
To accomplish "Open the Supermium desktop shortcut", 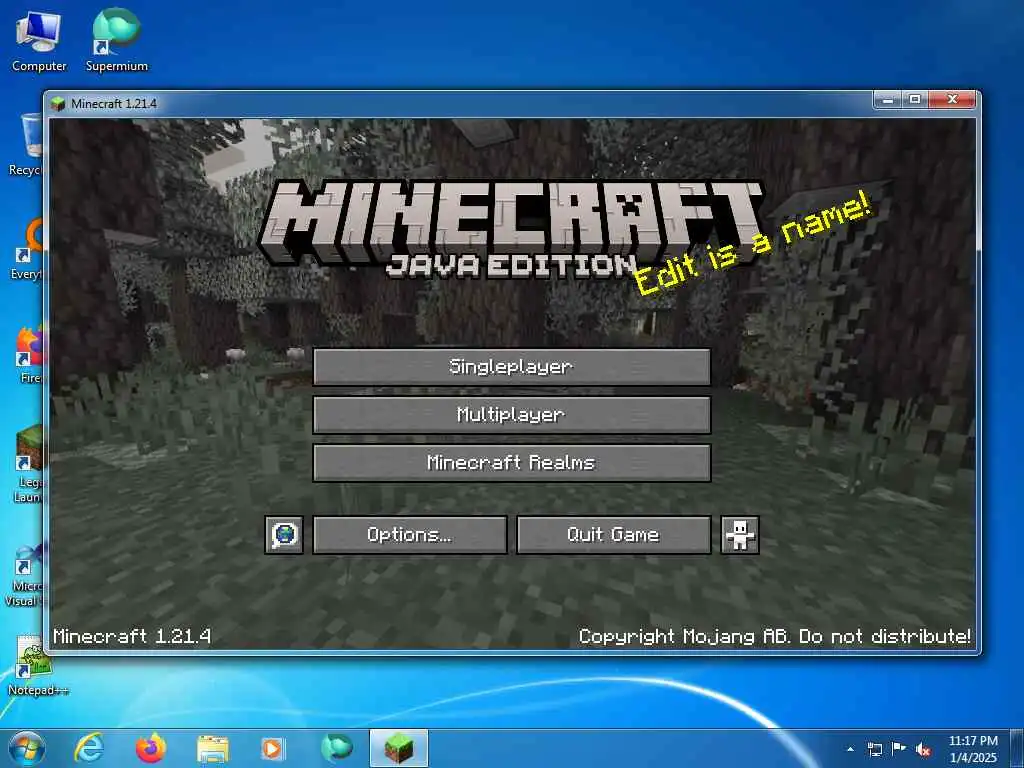I will [x=117, y=41].
